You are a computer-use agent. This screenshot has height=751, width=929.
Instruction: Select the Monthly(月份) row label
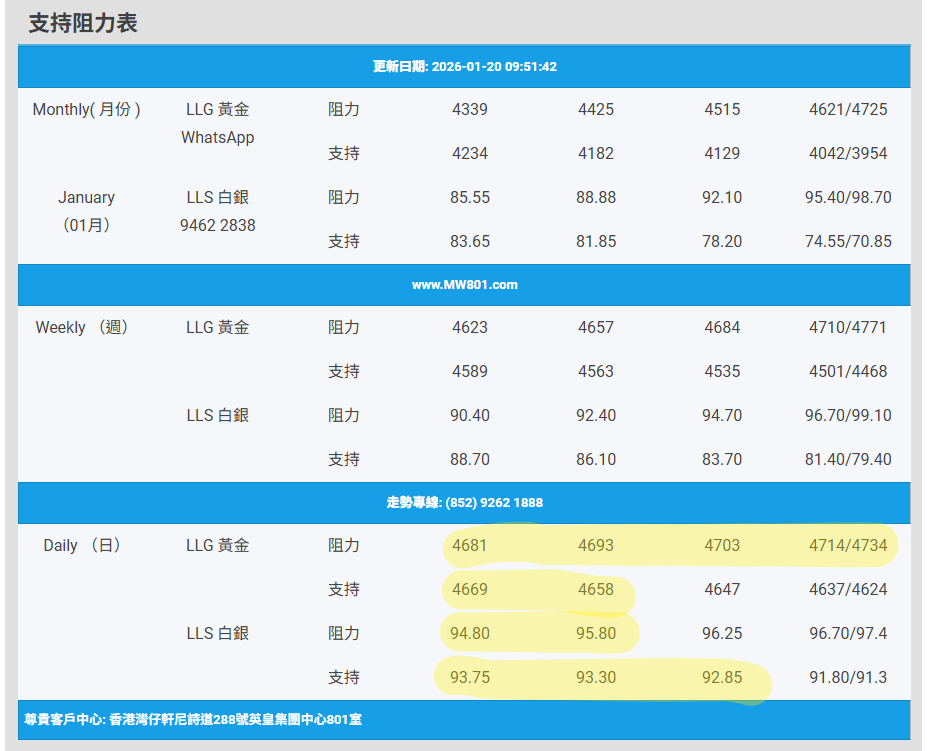[x=86, y=109]
